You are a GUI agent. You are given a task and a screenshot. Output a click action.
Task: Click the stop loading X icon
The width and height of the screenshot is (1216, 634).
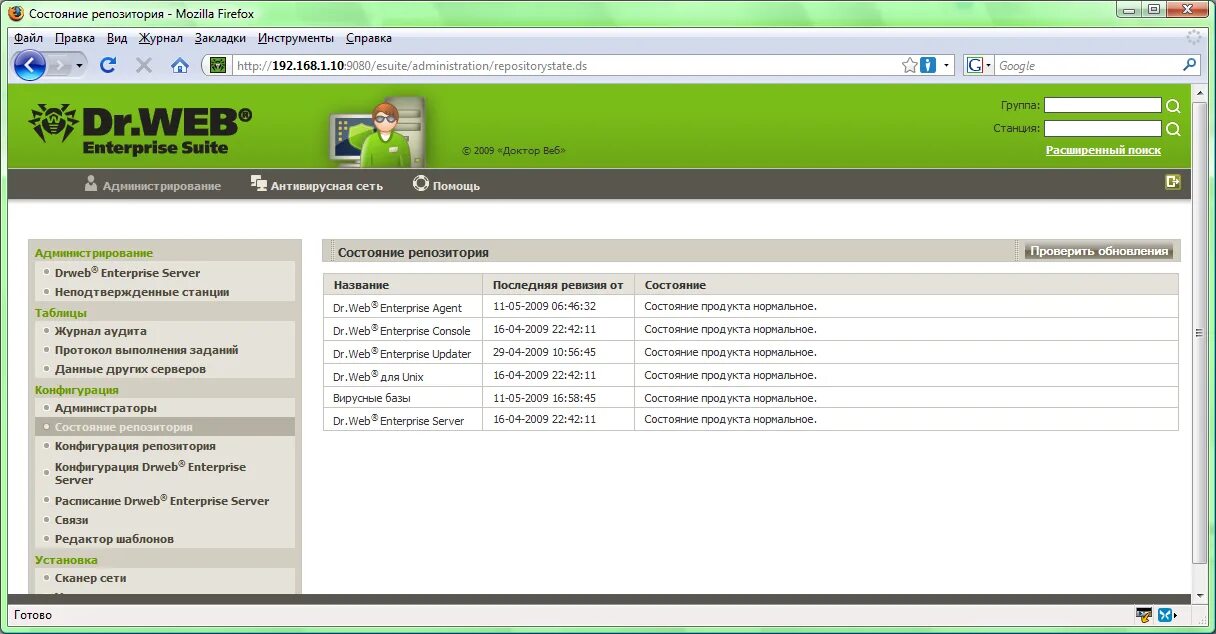click(144, 65)
